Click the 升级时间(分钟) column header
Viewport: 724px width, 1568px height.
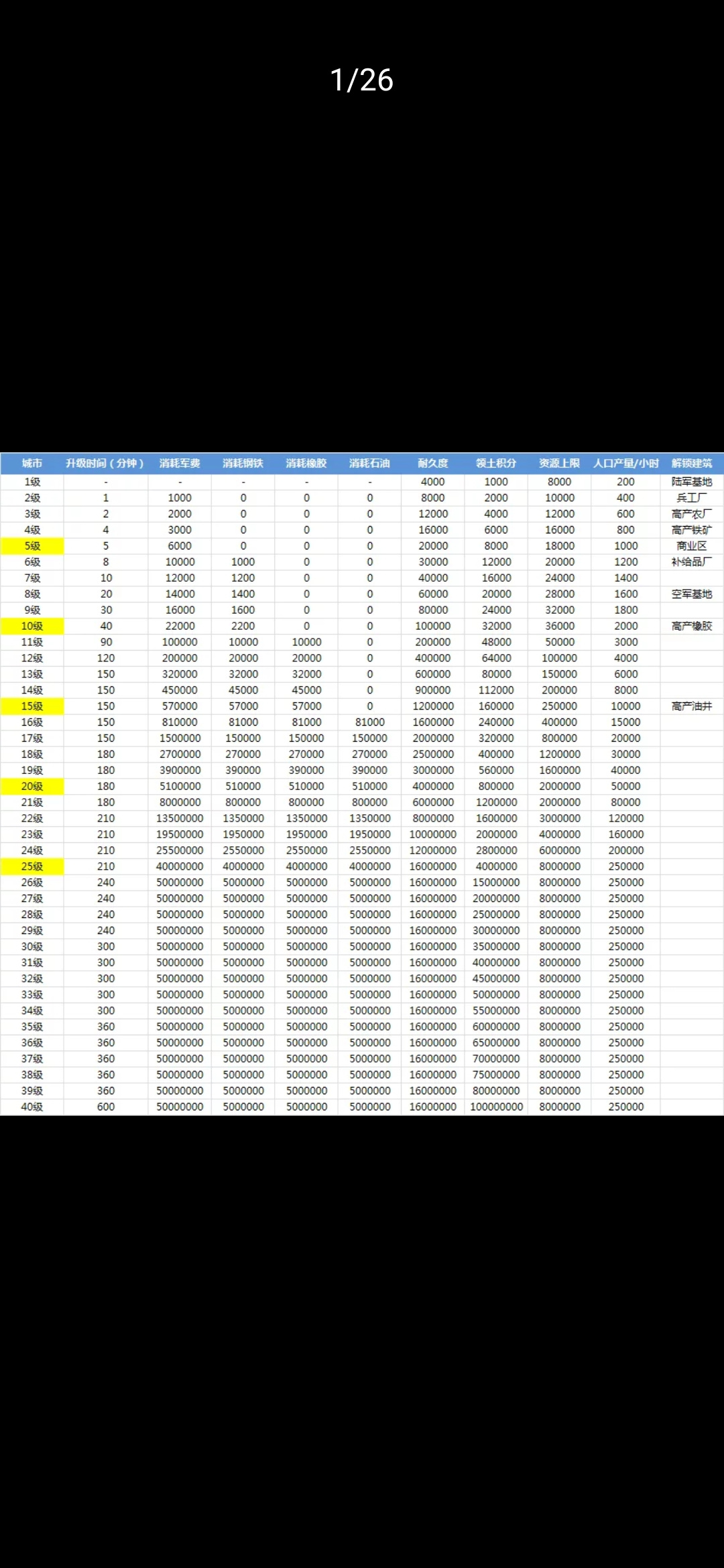pos(105,463)
